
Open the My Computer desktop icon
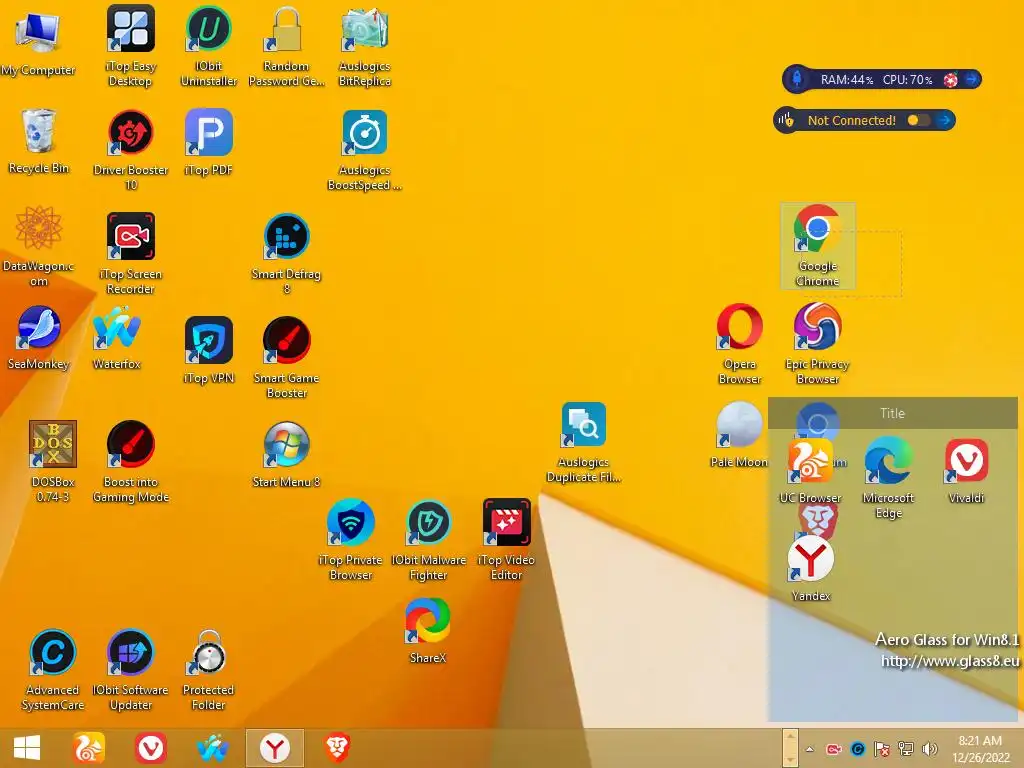click(x=38, y=42)
